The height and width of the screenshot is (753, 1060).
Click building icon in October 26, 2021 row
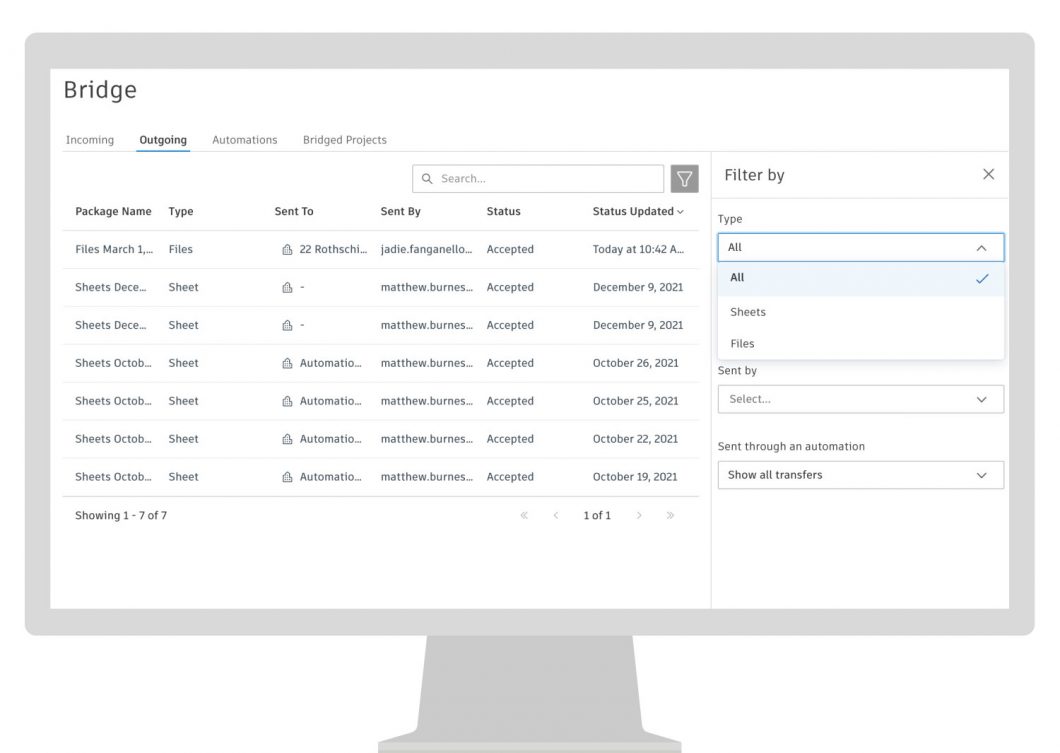[287, 363]
